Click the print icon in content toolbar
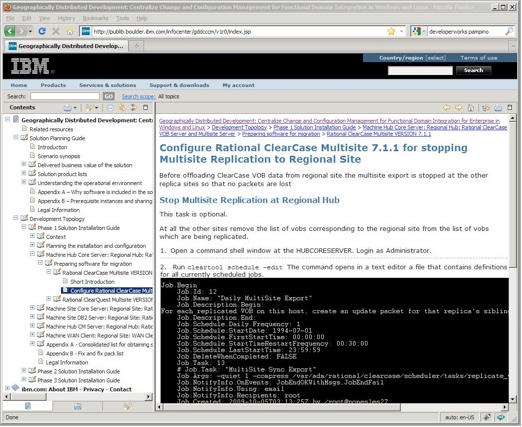 click(498, 107)
